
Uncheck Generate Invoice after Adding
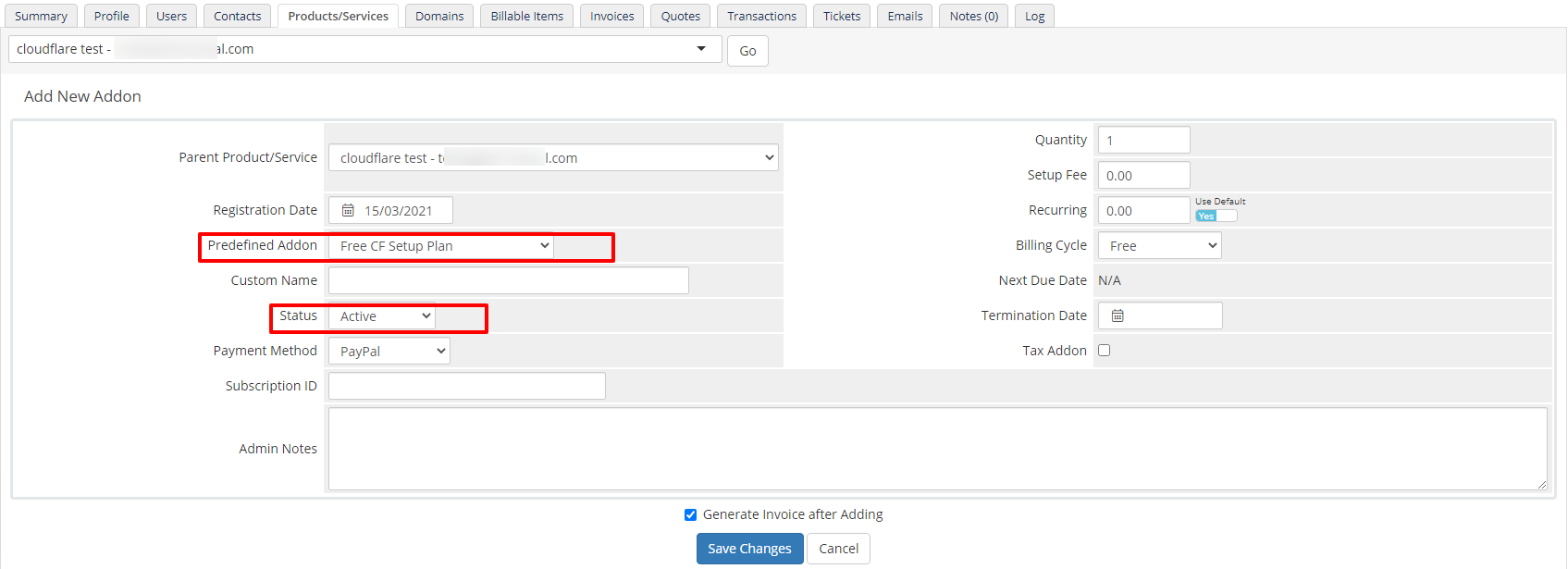pos(690,515)
